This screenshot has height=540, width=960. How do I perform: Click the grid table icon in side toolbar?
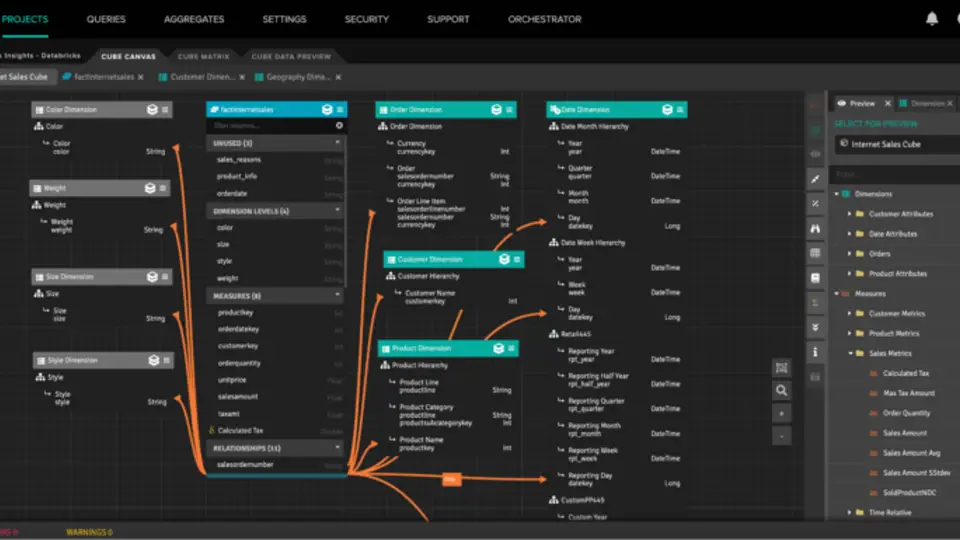pos(815,253)
